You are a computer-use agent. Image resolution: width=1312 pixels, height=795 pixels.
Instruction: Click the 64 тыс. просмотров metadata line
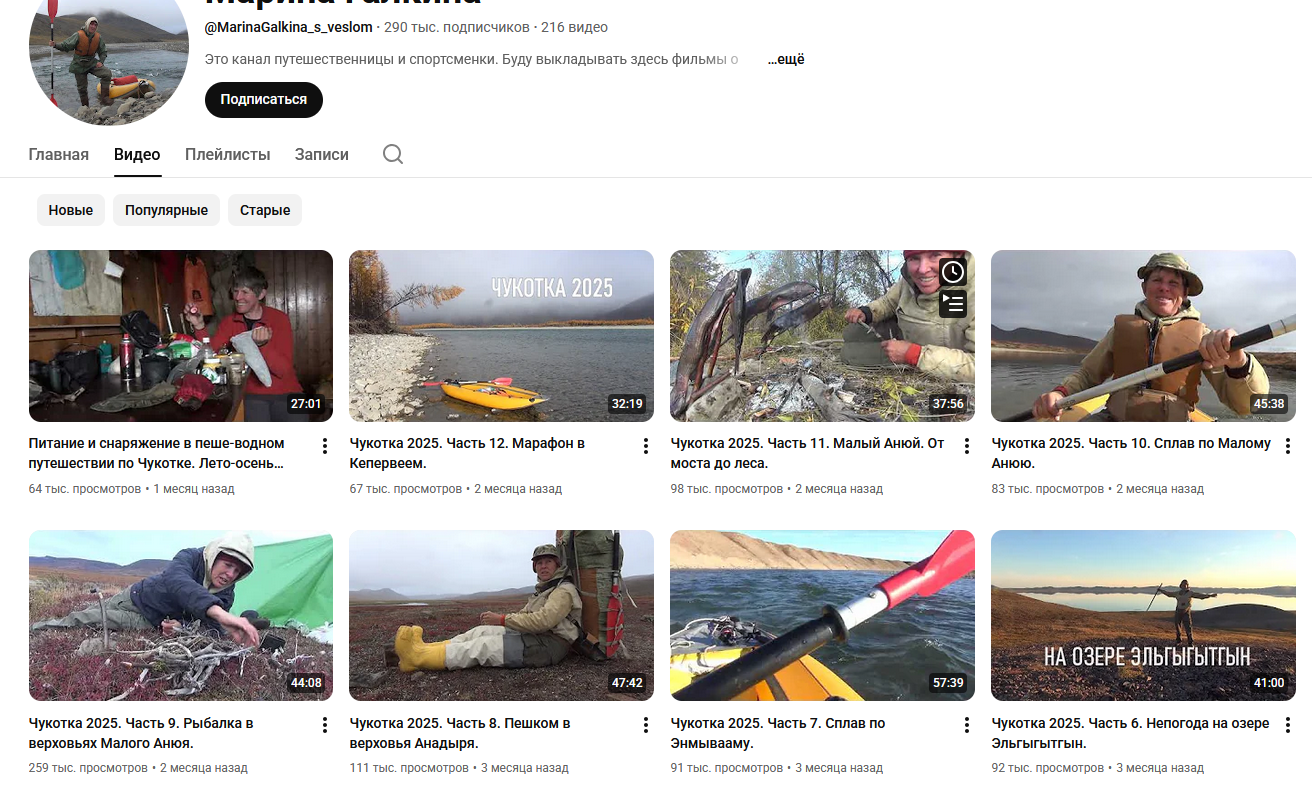pos(132,489)
